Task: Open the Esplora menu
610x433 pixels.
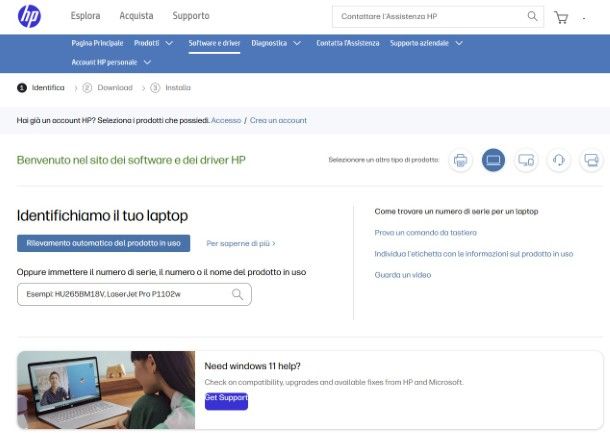Action: [x=85, y=16]
